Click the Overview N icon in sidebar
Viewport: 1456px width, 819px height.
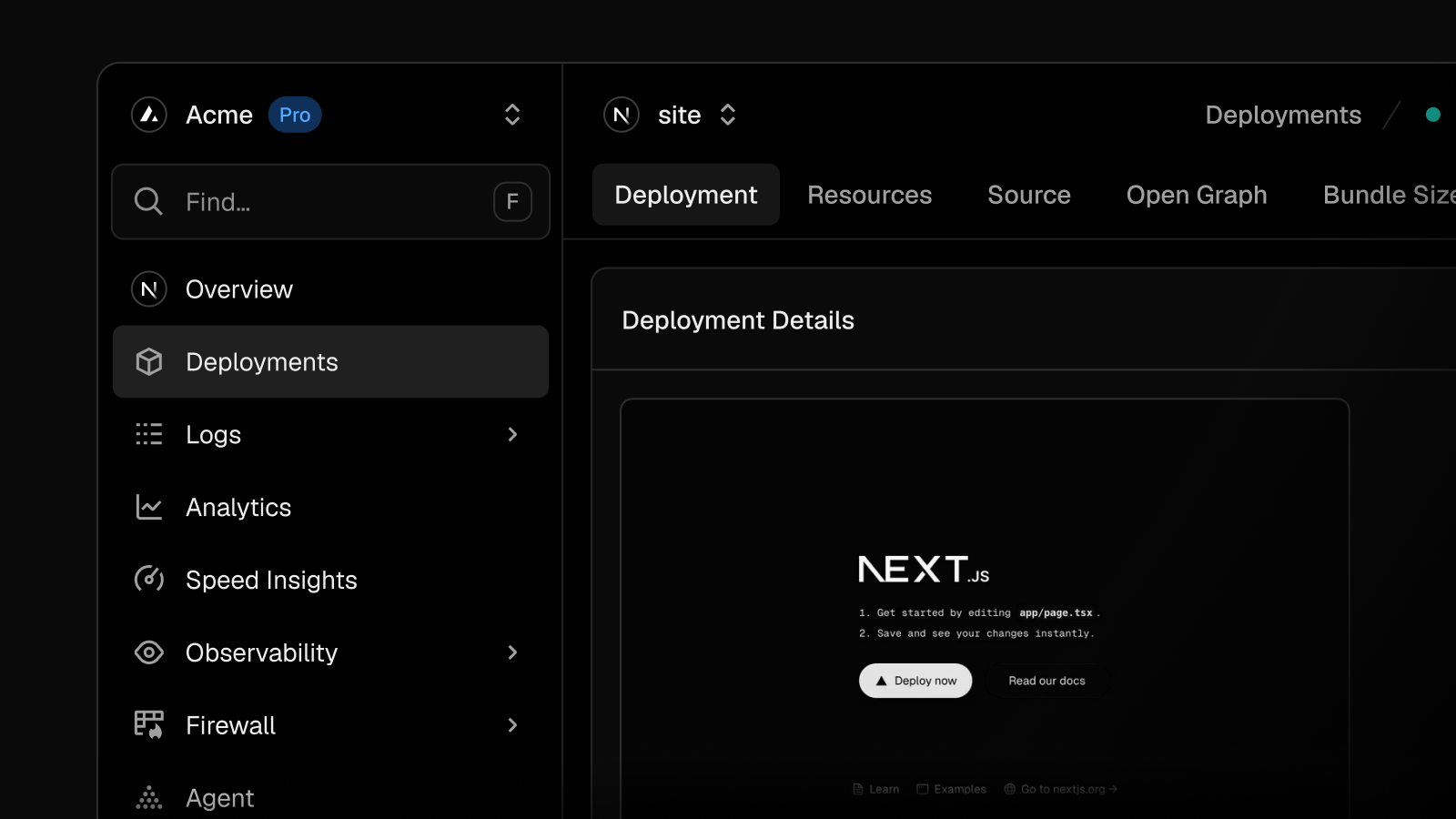pyautogui.click(x=149, y=289)
